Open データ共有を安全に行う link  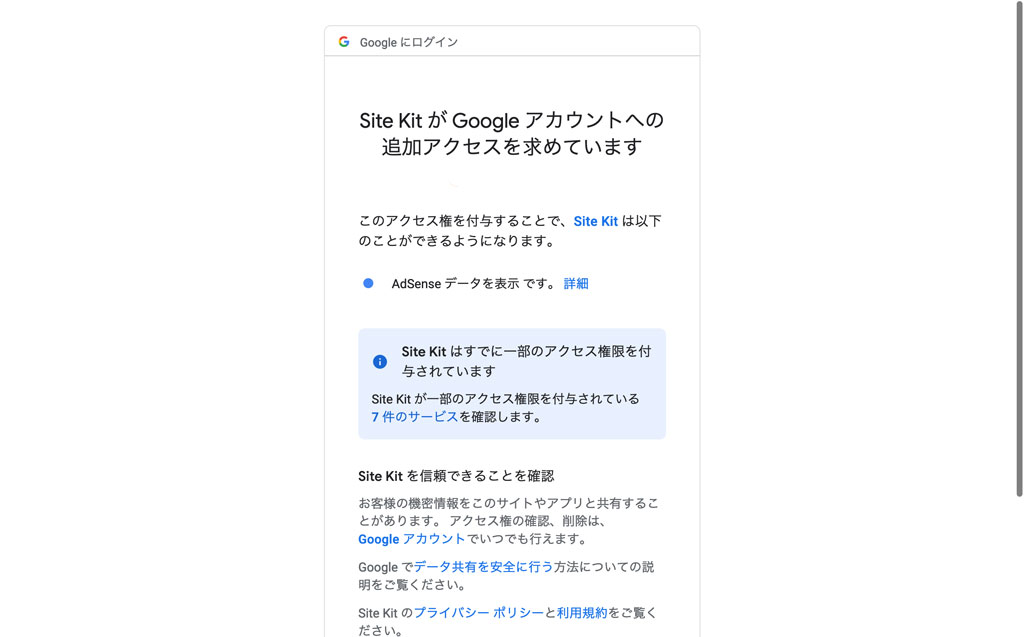click(483, 566)
